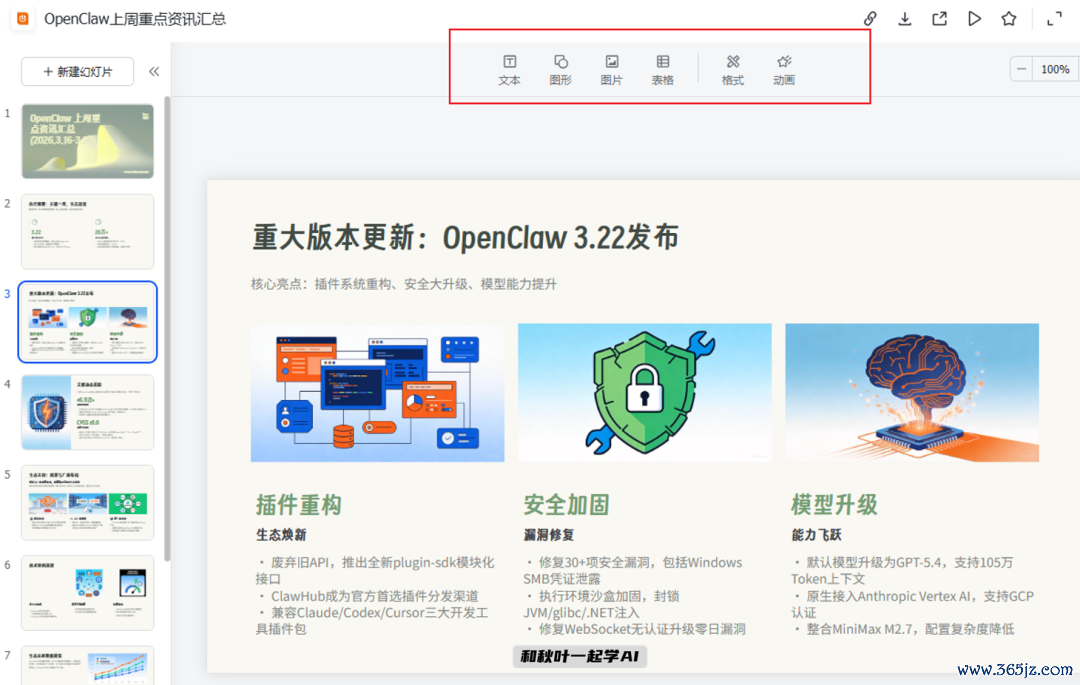Select the slide title 重大版本更新
Screen dimensions: 1080x685
click(x=466, y=238)
